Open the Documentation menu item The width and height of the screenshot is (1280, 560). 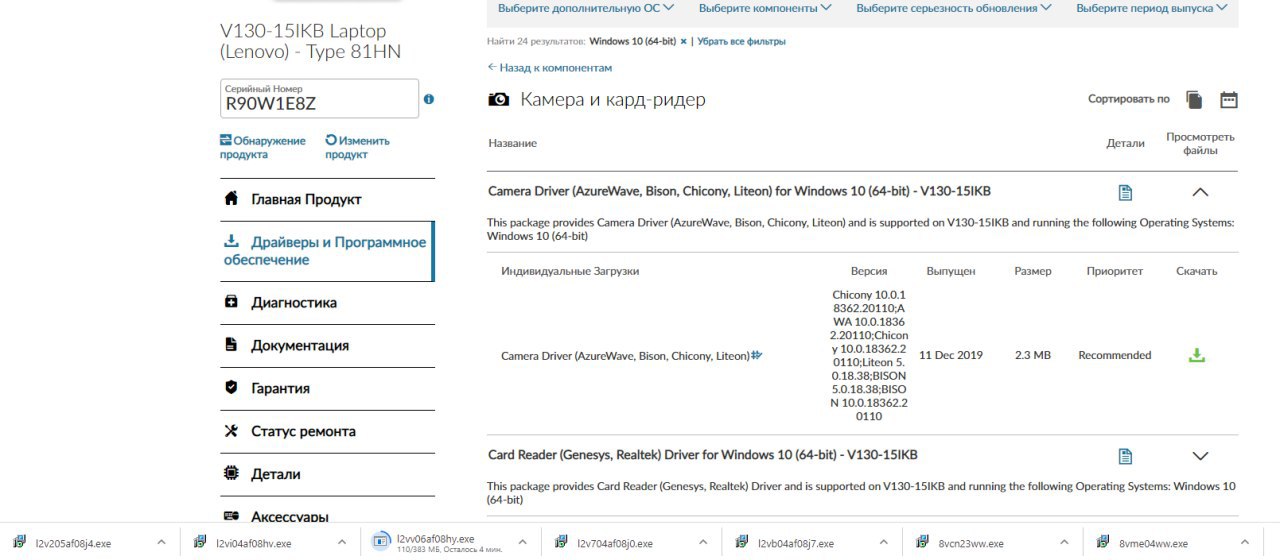pyautogui.click(x=327, y=345)
